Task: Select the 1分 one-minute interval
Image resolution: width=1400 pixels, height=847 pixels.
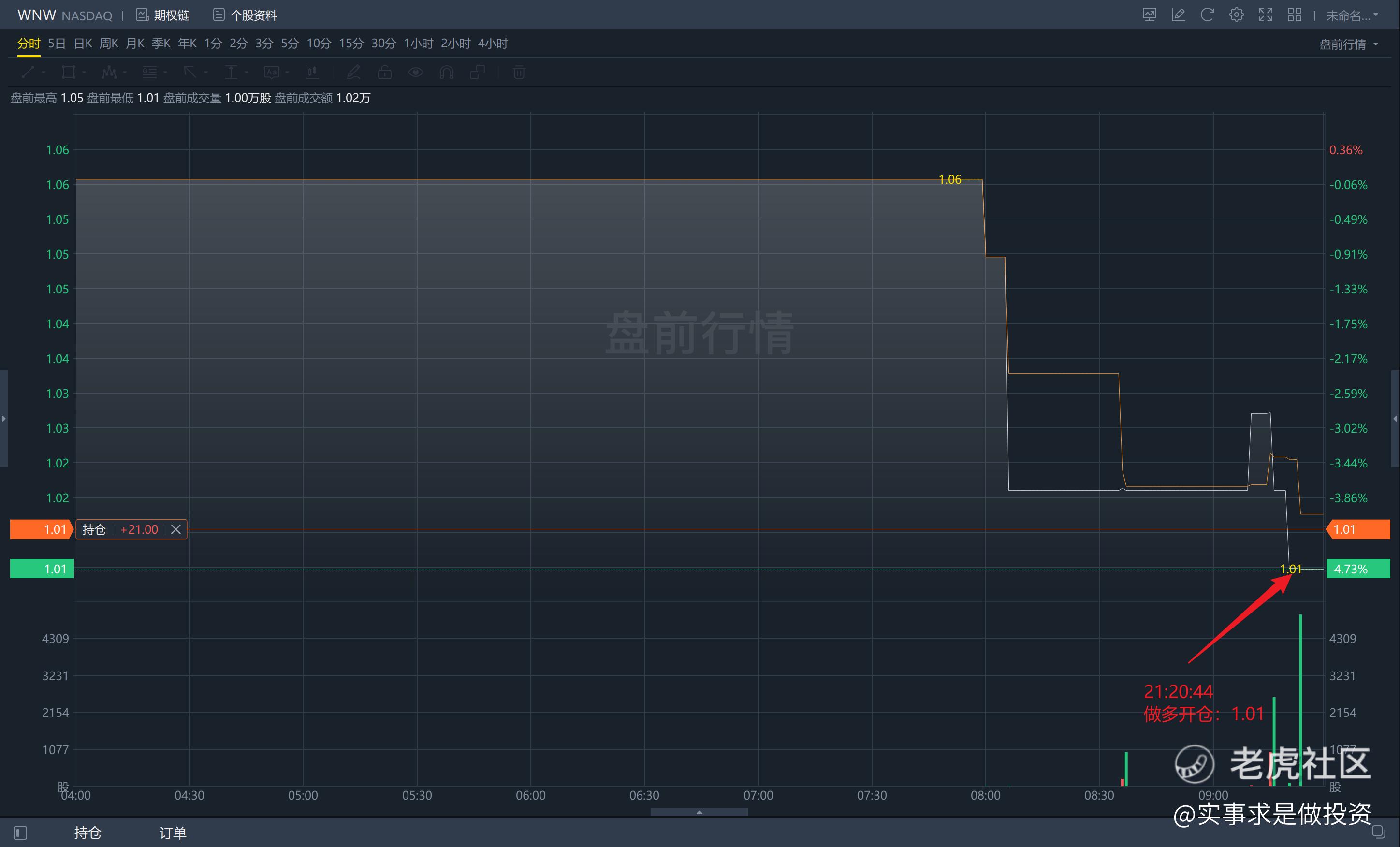Action: (213, 44)
